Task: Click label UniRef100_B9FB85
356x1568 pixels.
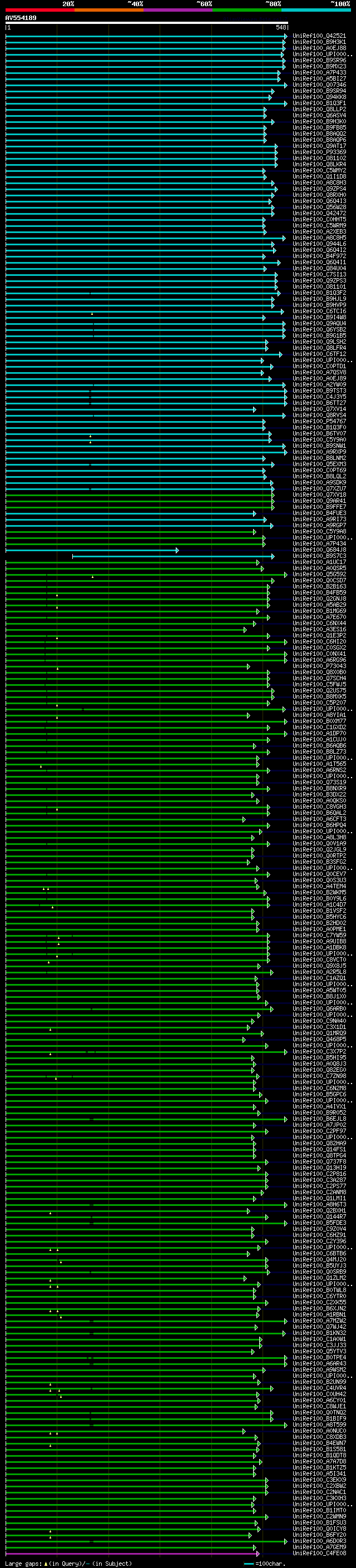Action: (x=319, y=127)
